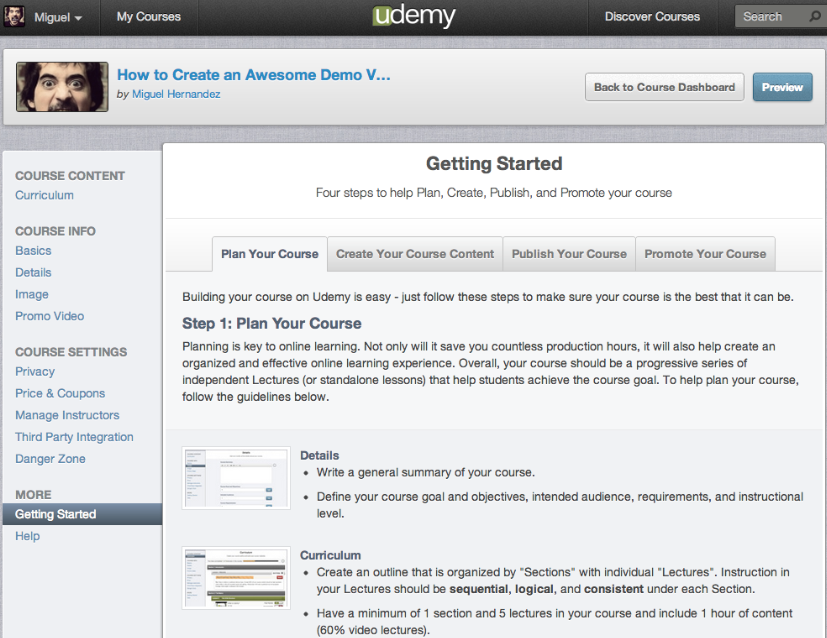Click the search magnifier icon
The height and width of the screenshot is (638, 827).
815,17
